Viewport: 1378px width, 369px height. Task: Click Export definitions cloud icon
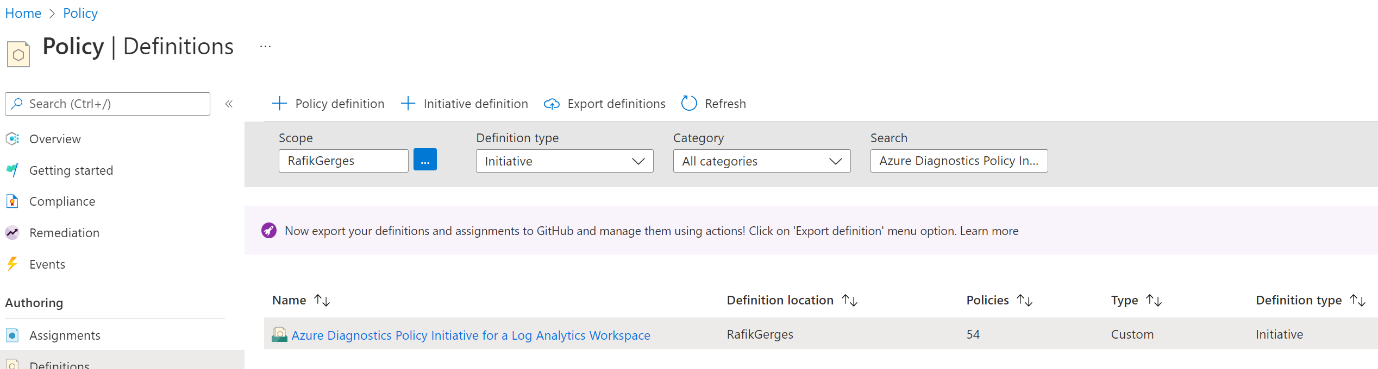point(552,104)
